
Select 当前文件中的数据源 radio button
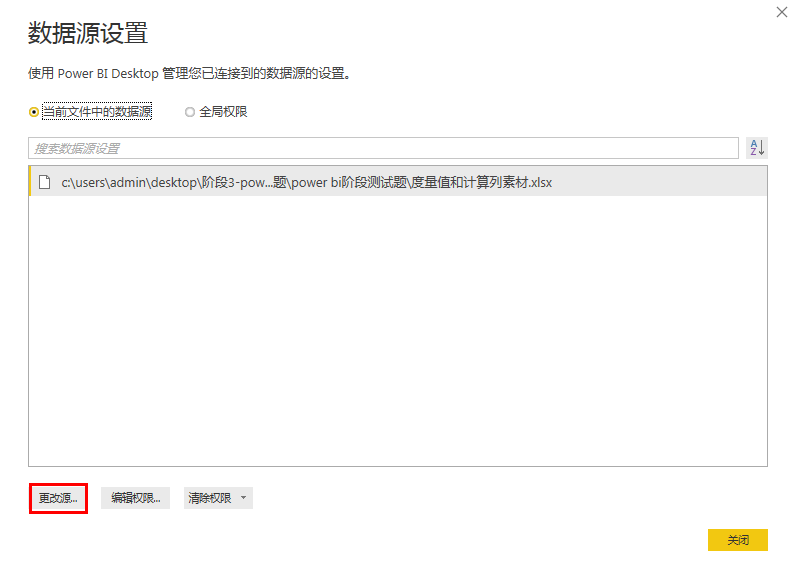pyautogui.click(x=34, y=112)
